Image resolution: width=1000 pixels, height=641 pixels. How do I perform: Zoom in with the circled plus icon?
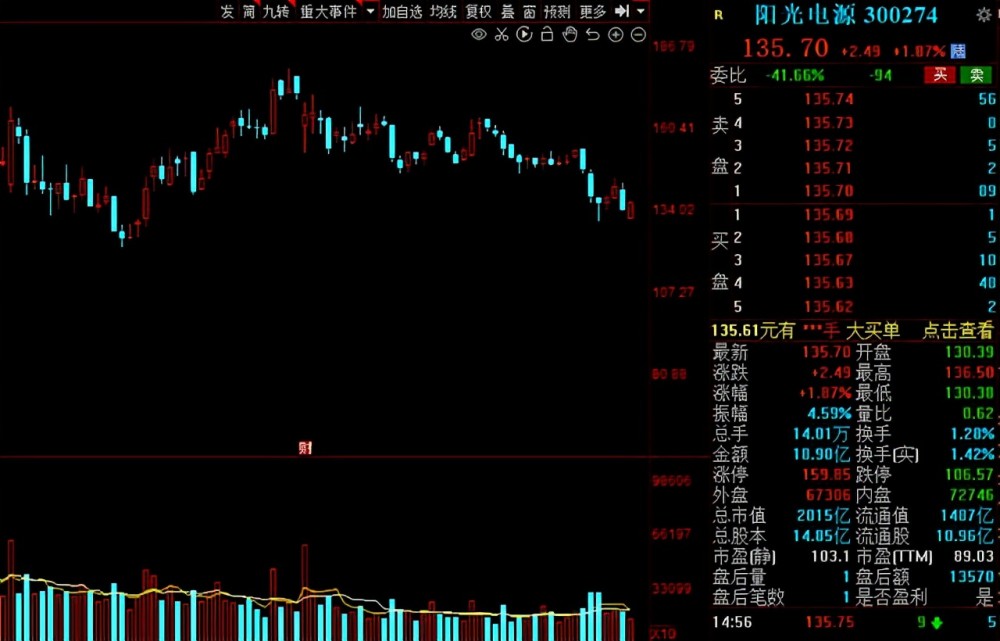click(615, 35)
